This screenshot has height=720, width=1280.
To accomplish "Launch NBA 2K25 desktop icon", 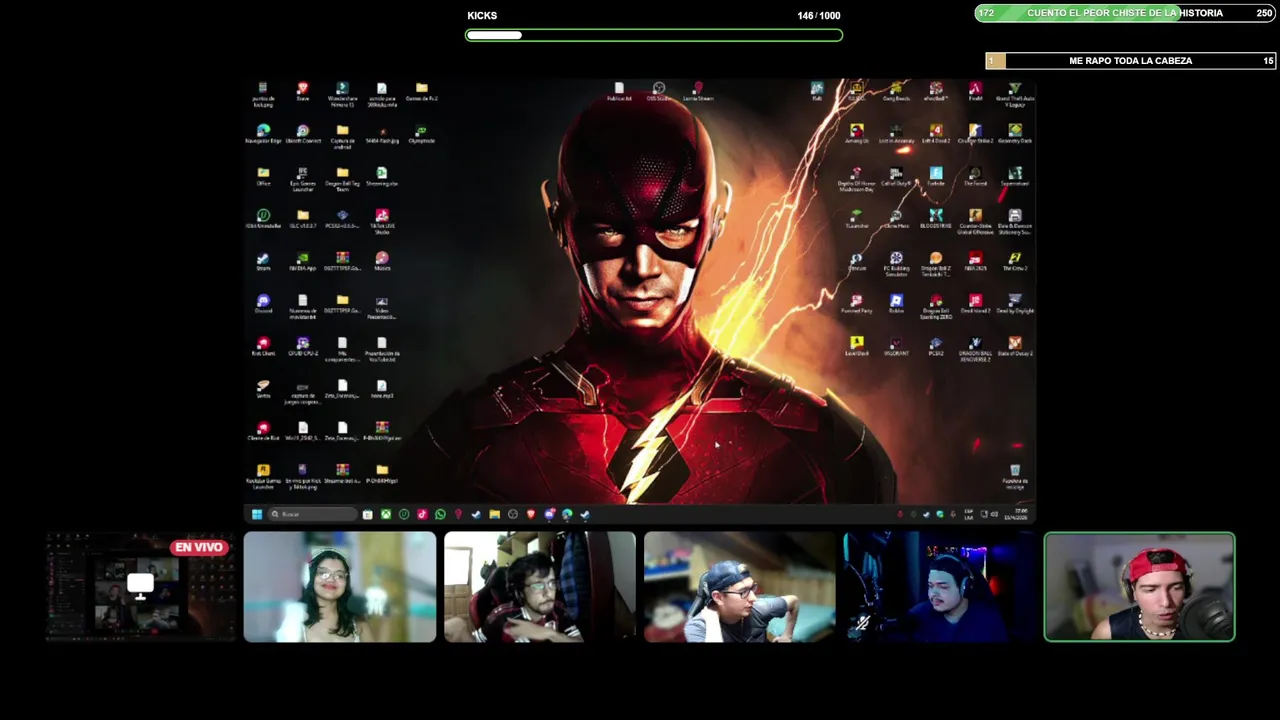I will tap(975, 261).
